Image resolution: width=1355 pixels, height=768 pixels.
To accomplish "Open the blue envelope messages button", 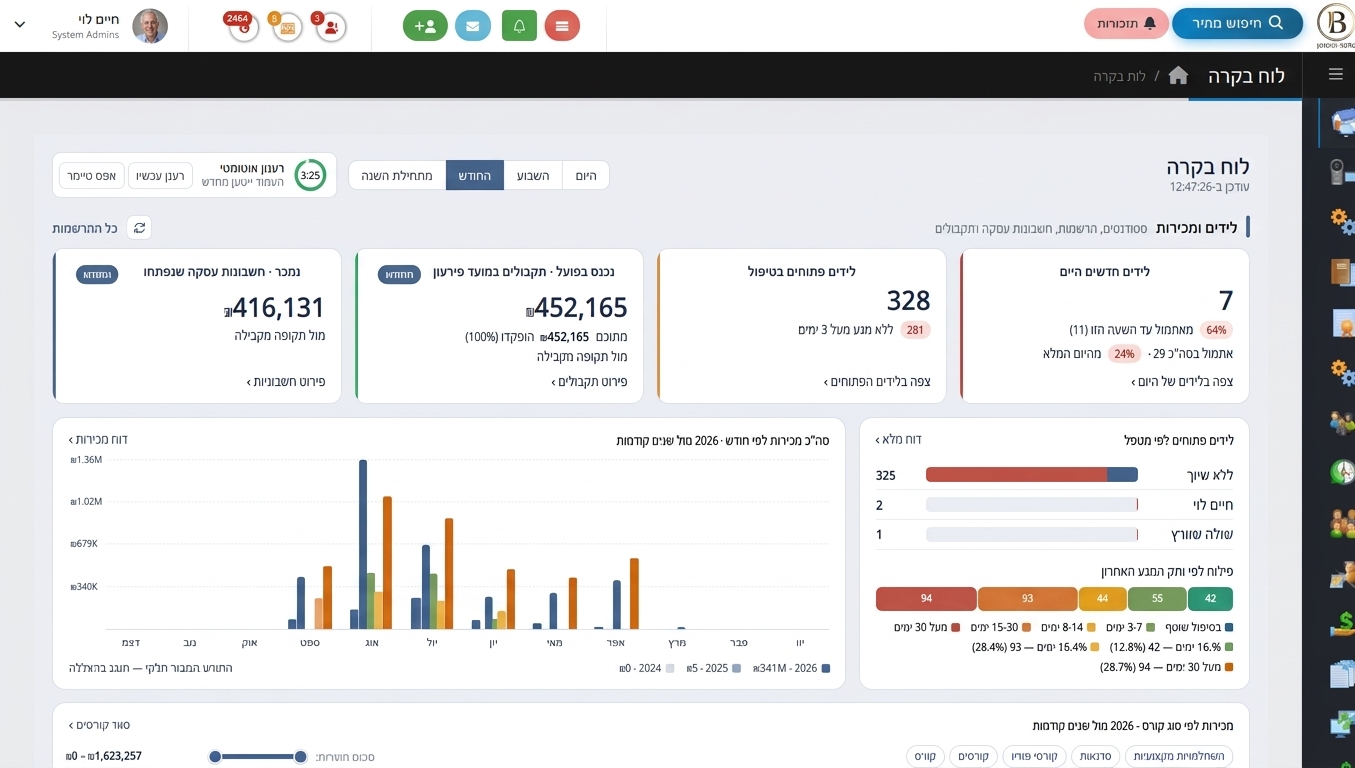I will [473, 25].
